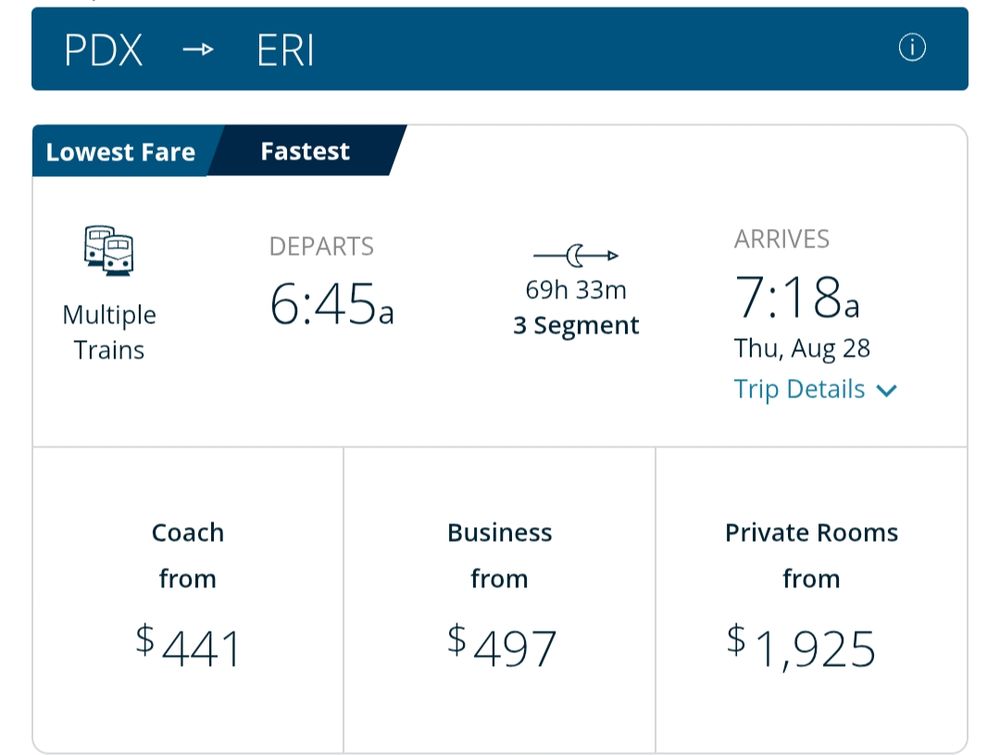Open the route info icon
This screenshot has height=755, width=1000.
click(912, 48)
